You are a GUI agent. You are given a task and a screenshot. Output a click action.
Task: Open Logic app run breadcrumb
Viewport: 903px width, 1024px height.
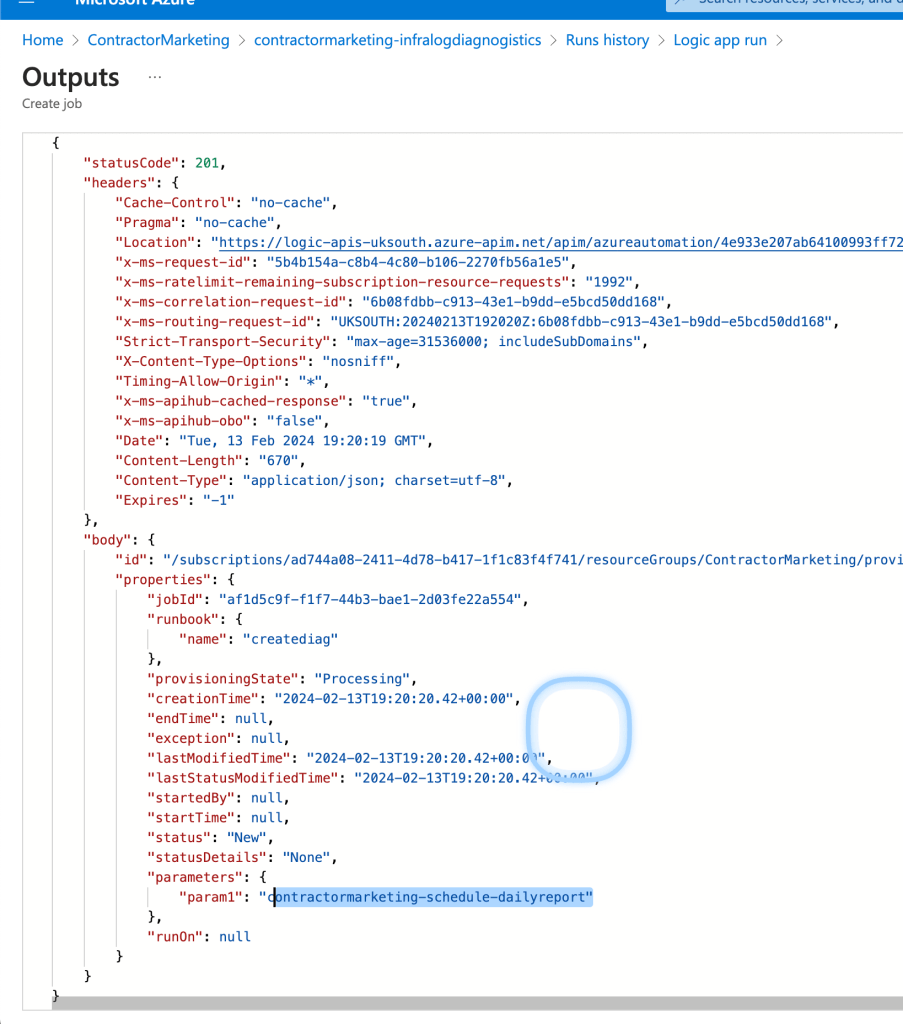pyautogui.click(x=720, y=40)
